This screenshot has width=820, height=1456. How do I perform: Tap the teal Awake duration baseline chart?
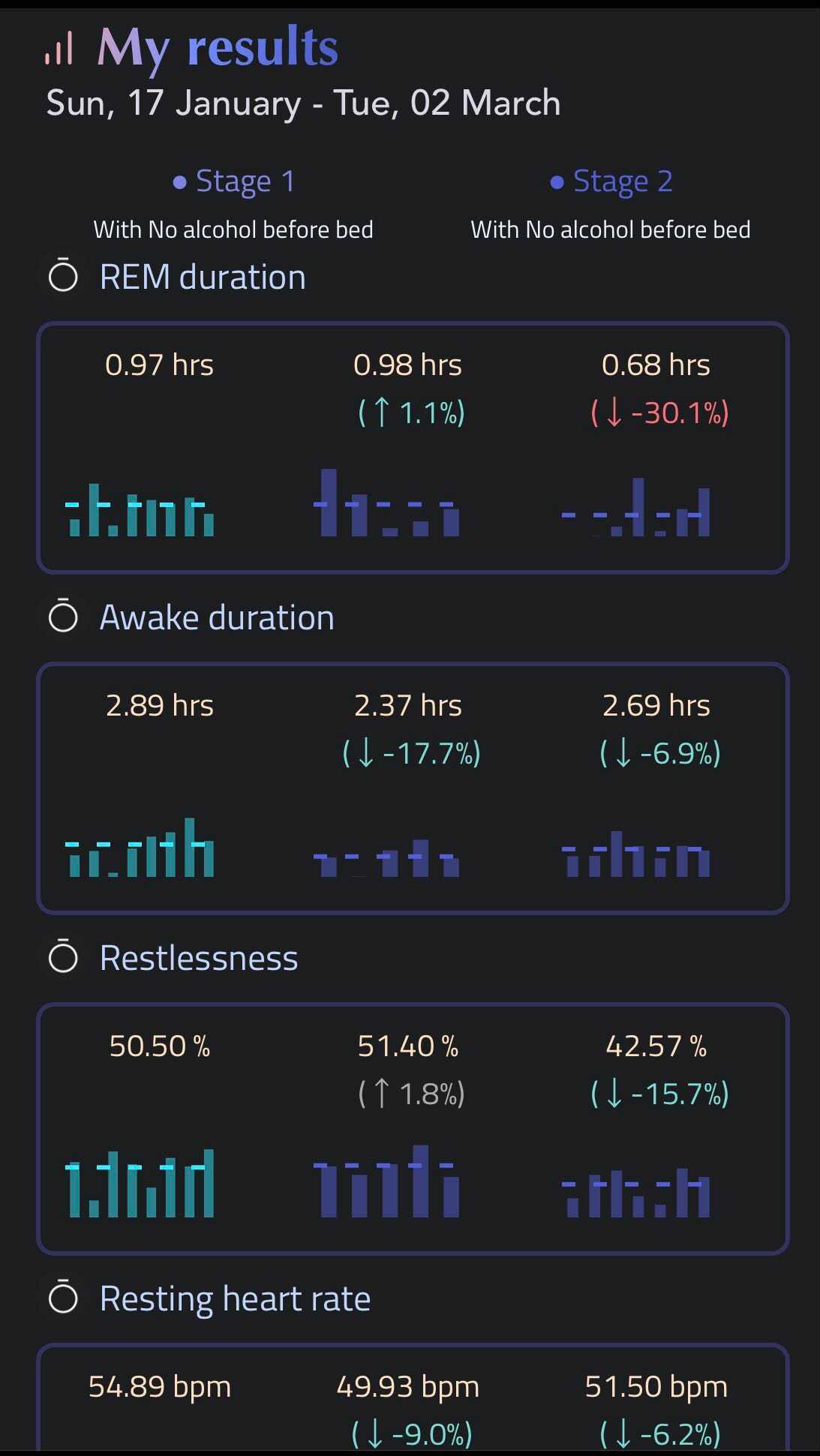(140, 848)
